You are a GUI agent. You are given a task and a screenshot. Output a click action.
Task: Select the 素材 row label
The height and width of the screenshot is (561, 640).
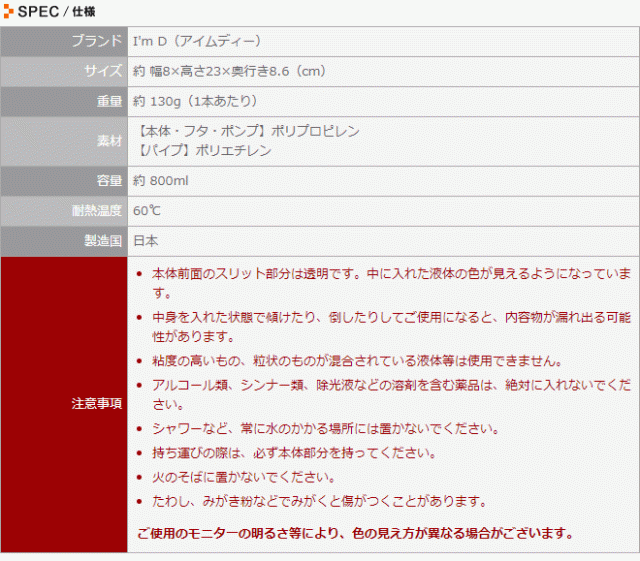[x=109, y=141]
